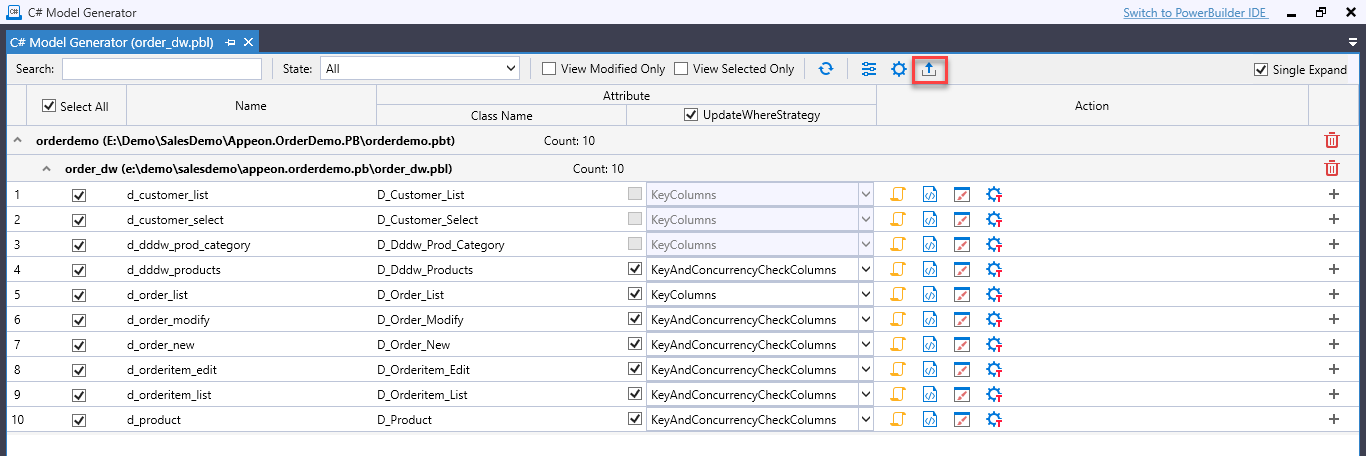Toggle the Select All checkbox

coord(49,106)
